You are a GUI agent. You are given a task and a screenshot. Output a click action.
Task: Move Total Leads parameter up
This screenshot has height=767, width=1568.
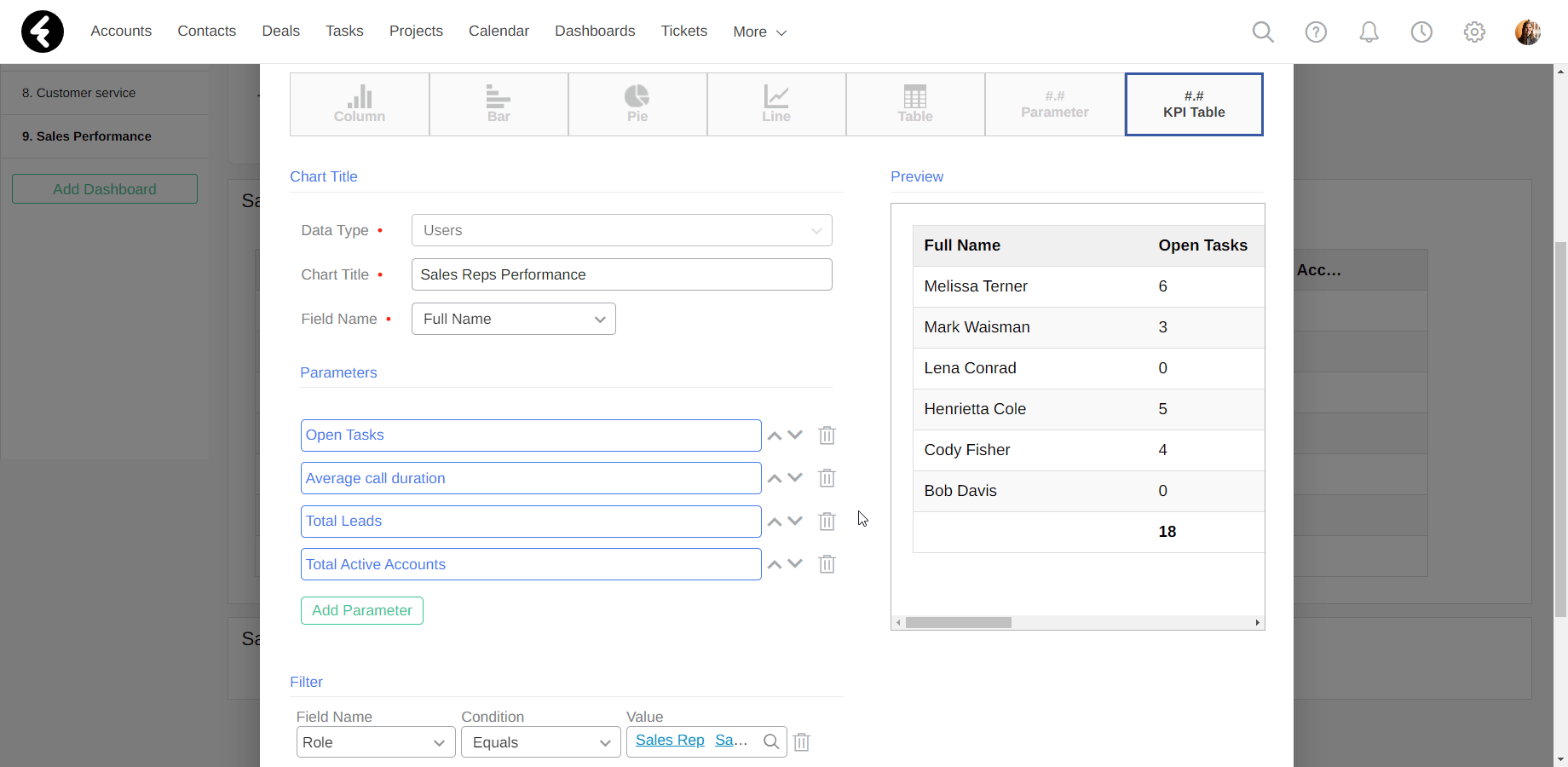tap(775, 522)
